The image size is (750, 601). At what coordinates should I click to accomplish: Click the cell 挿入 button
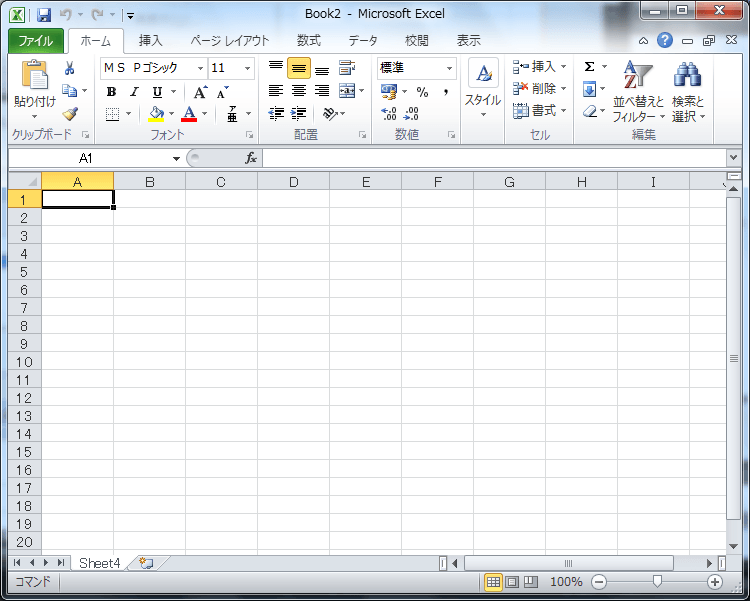[x=540, y=67]
